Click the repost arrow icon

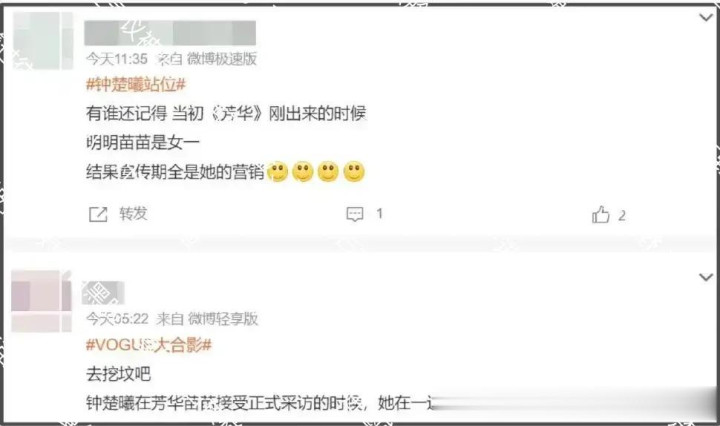click(x=98, y=214)
